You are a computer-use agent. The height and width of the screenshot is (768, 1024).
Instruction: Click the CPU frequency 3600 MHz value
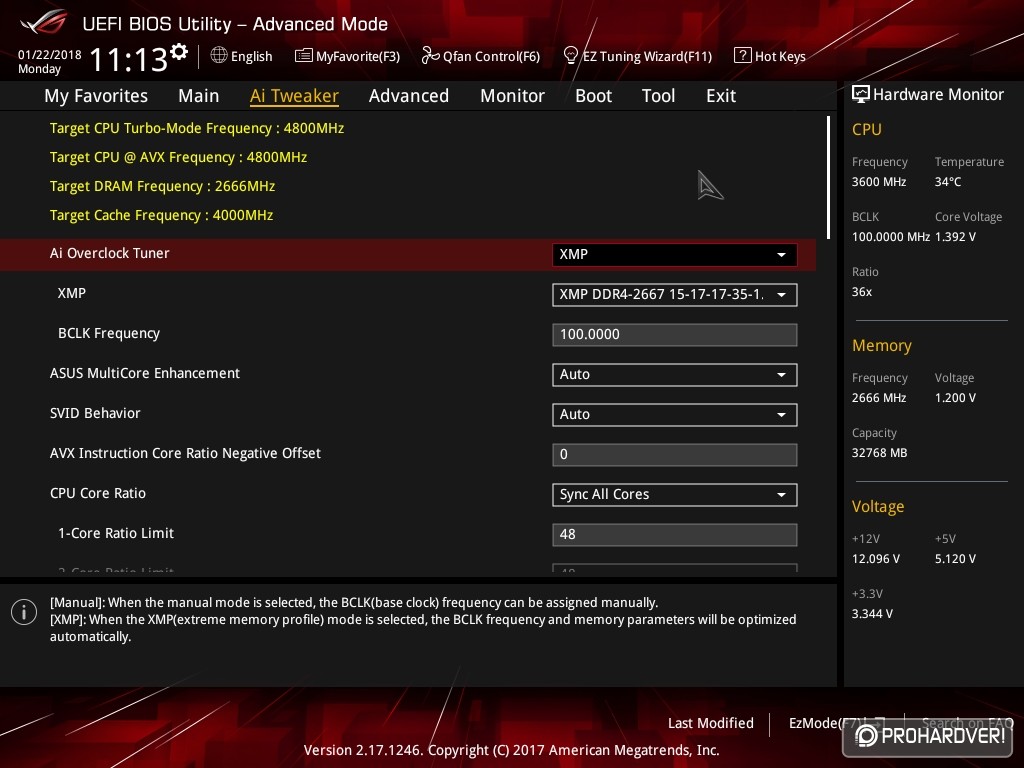pos(879,182)
